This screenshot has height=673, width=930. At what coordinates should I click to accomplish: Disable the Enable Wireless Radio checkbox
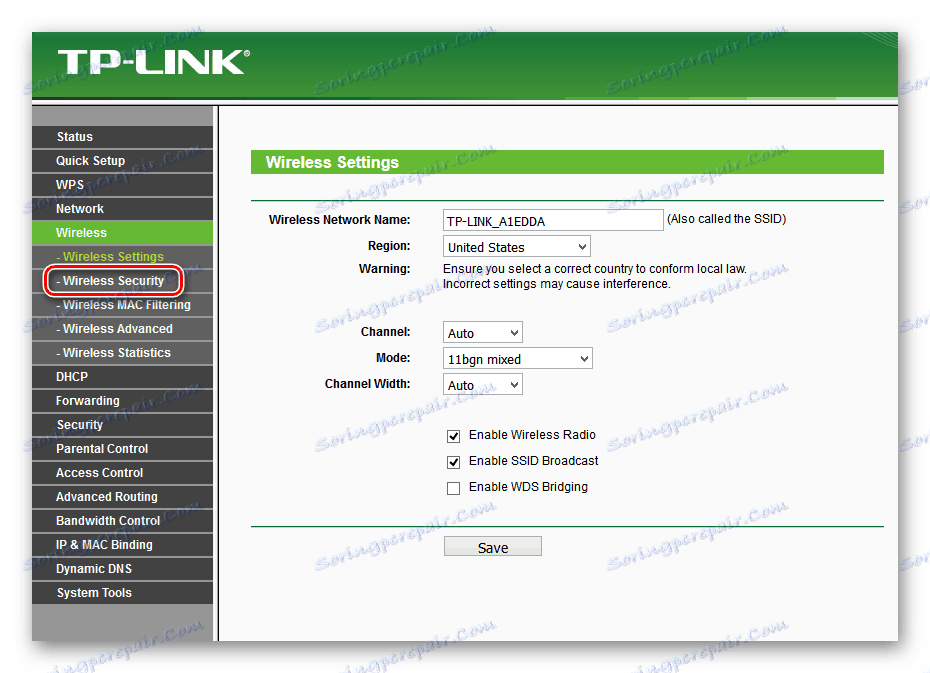coord(453,436)
